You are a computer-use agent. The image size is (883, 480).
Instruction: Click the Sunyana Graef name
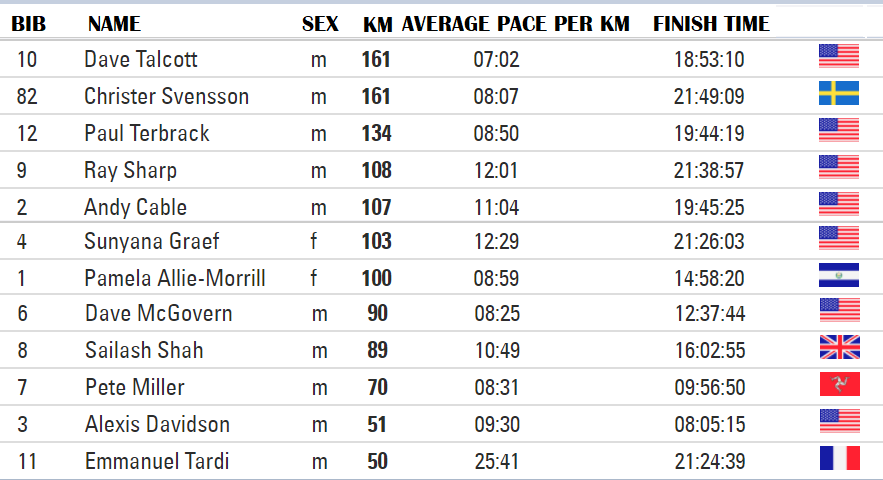[151, 241]
